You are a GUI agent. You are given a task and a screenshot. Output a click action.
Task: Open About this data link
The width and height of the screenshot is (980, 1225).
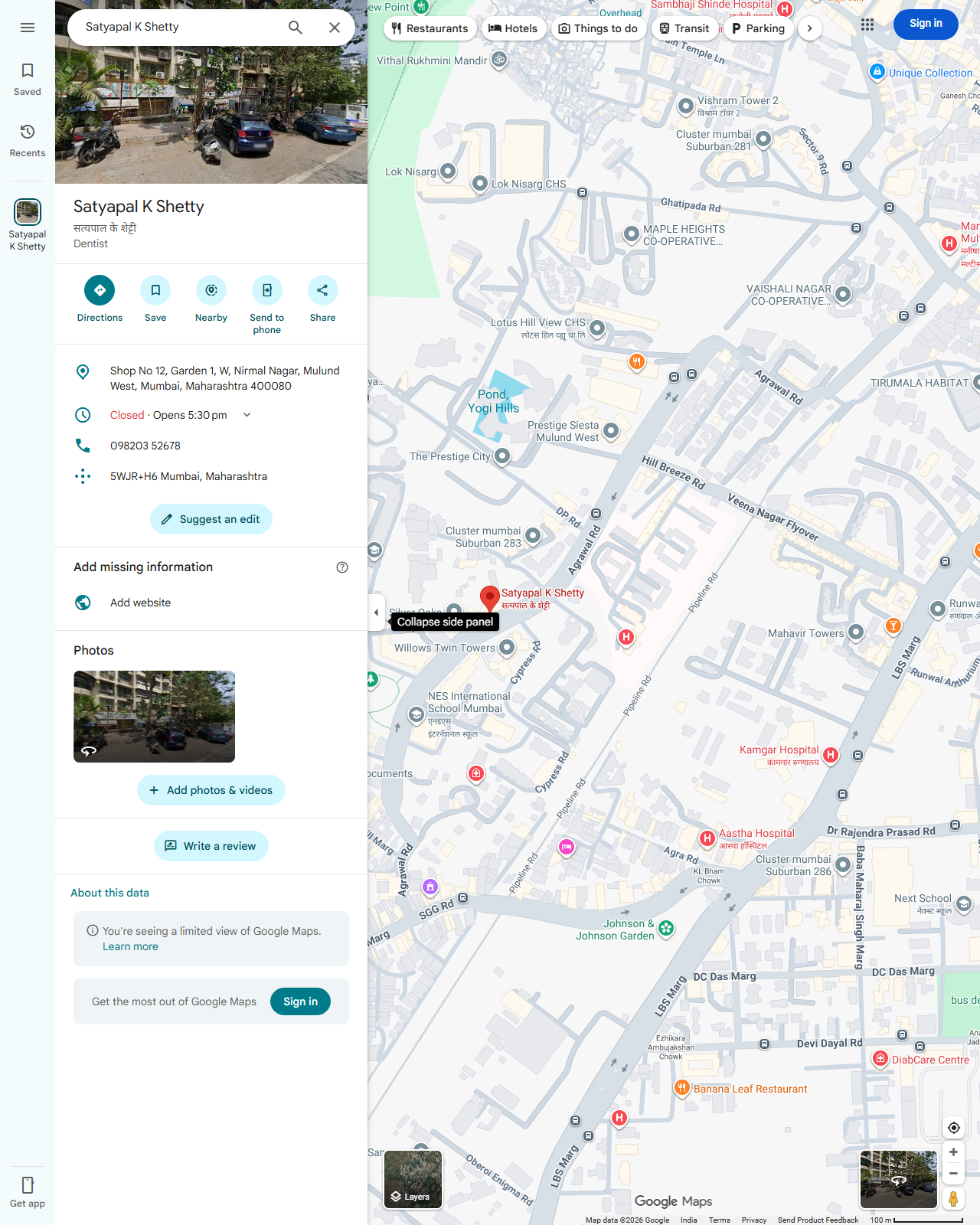[109, 893]
